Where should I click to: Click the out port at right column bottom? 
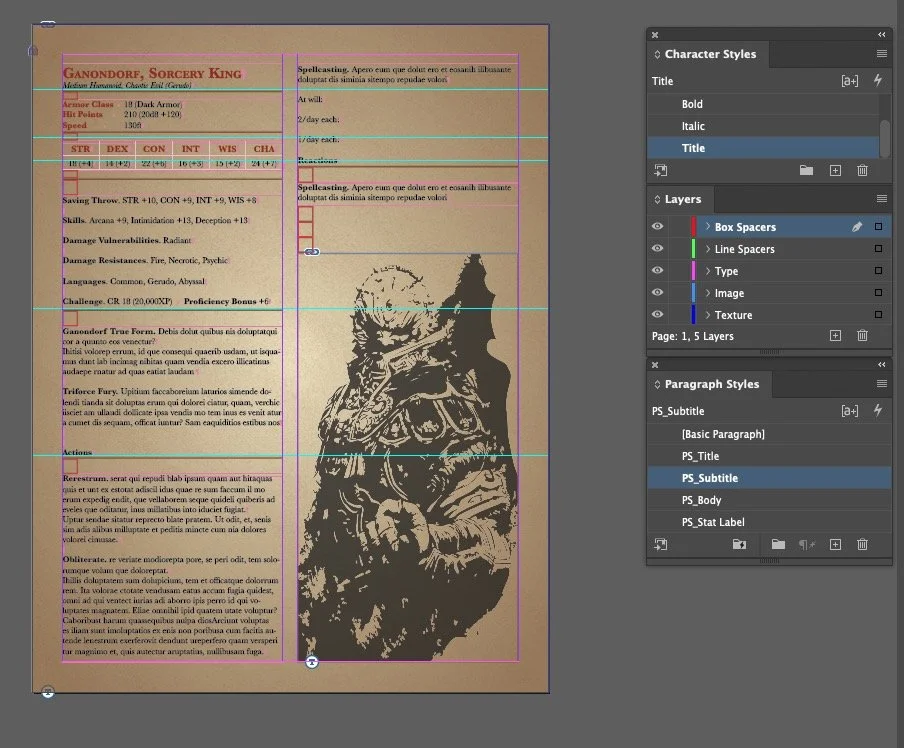click(x=312, y=662)
